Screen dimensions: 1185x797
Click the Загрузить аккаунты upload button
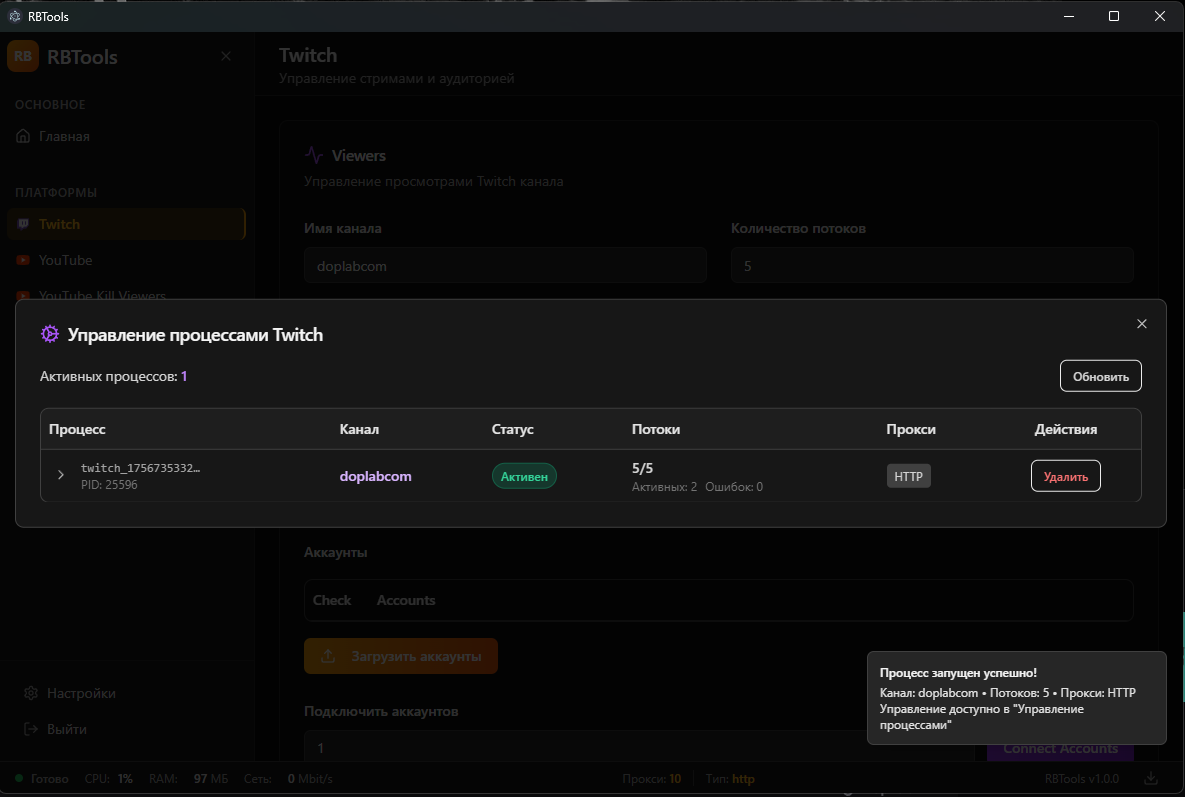pos(400,656)
